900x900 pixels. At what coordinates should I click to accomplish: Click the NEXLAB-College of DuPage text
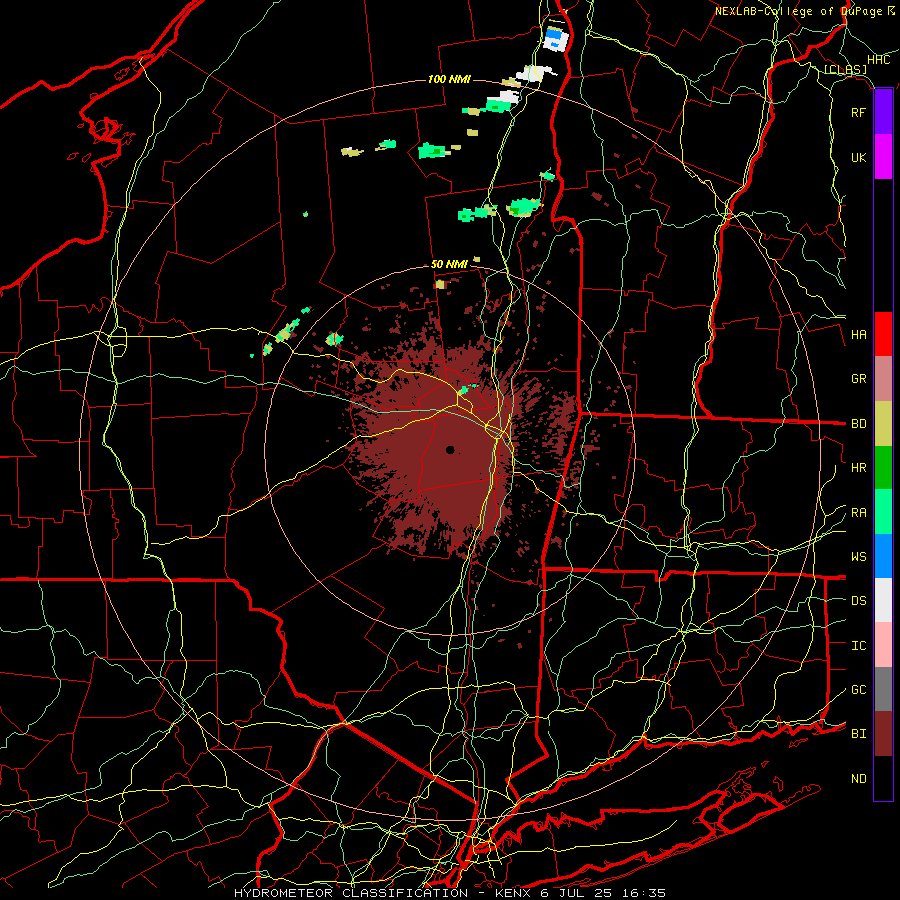tap(800, 11)
